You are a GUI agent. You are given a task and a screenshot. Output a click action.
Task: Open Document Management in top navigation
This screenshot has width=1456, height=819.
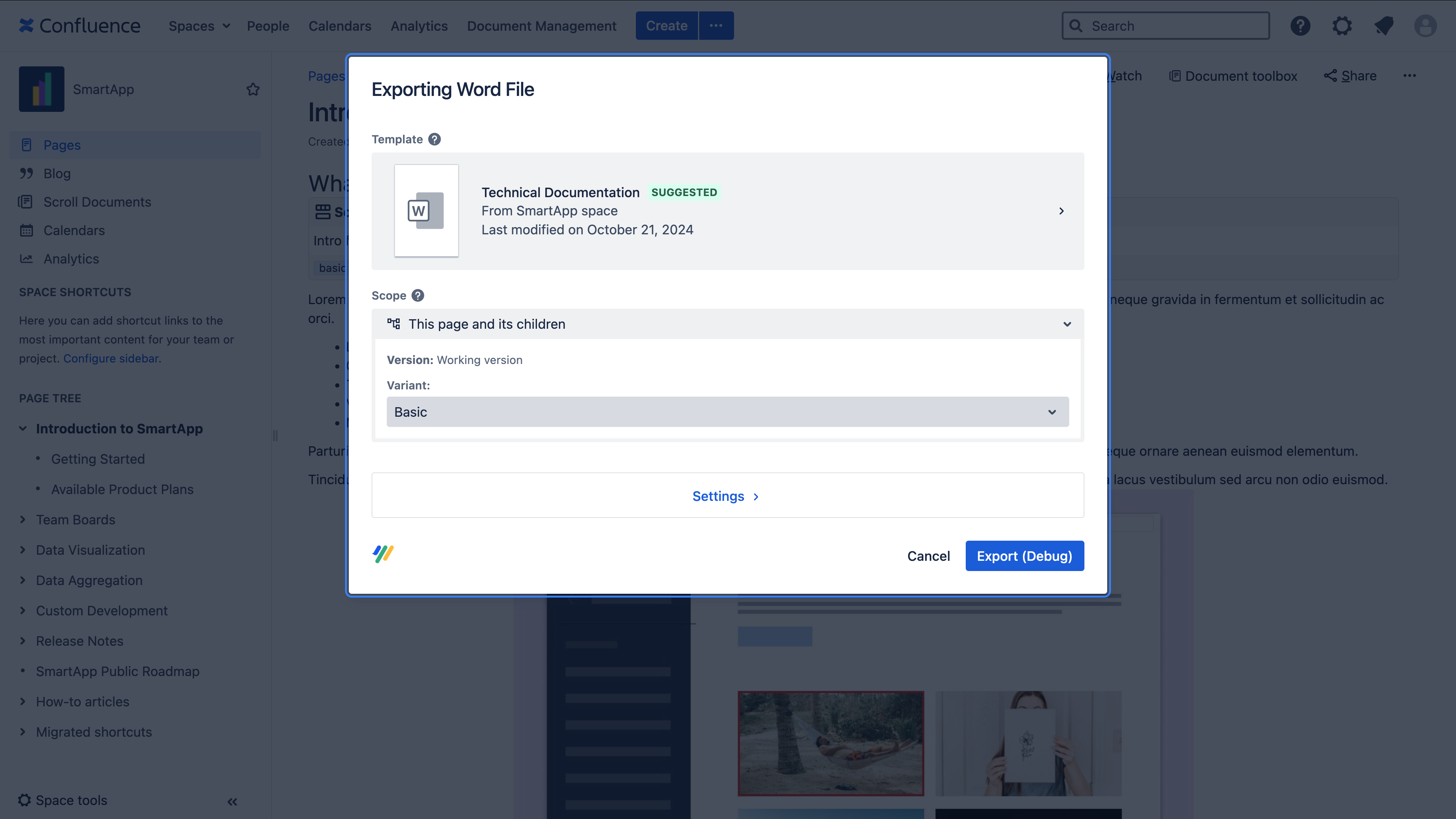[541, 26]
